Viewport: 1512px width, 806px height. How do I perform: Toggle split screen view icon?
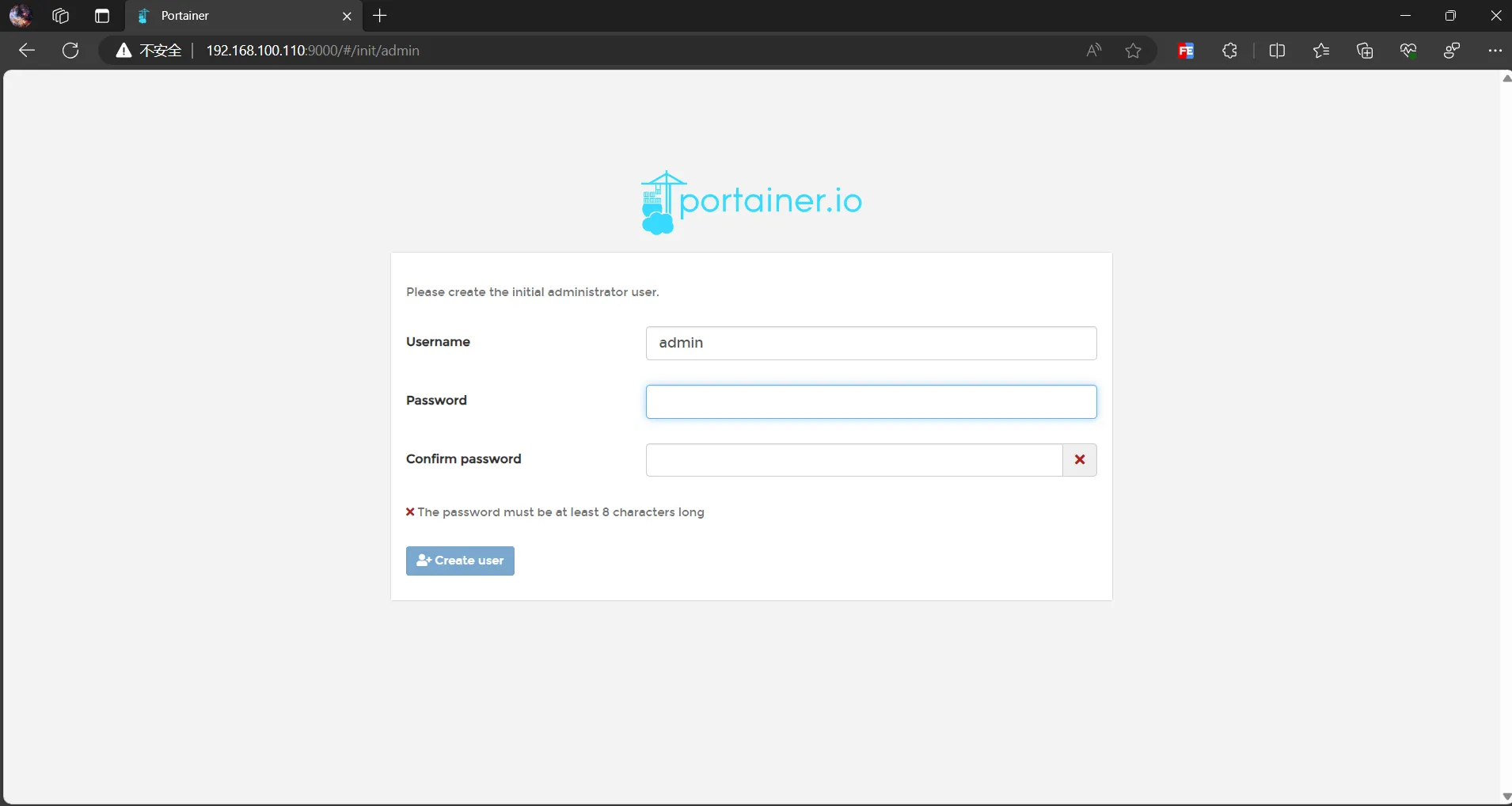[1277, 51]
